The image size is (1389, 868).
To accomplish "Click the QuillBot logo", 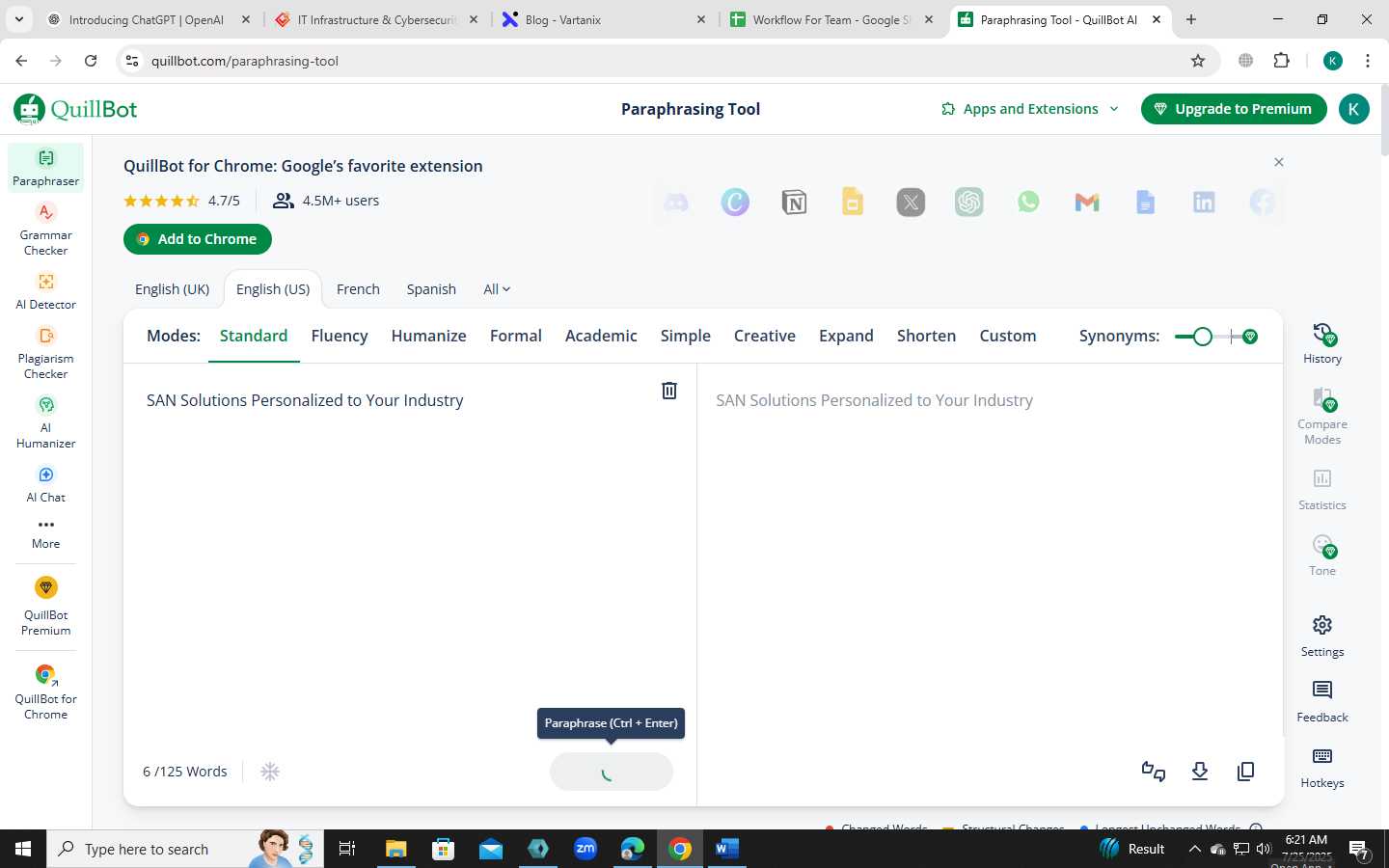I will pyautogui.click(x=75, y=109).
